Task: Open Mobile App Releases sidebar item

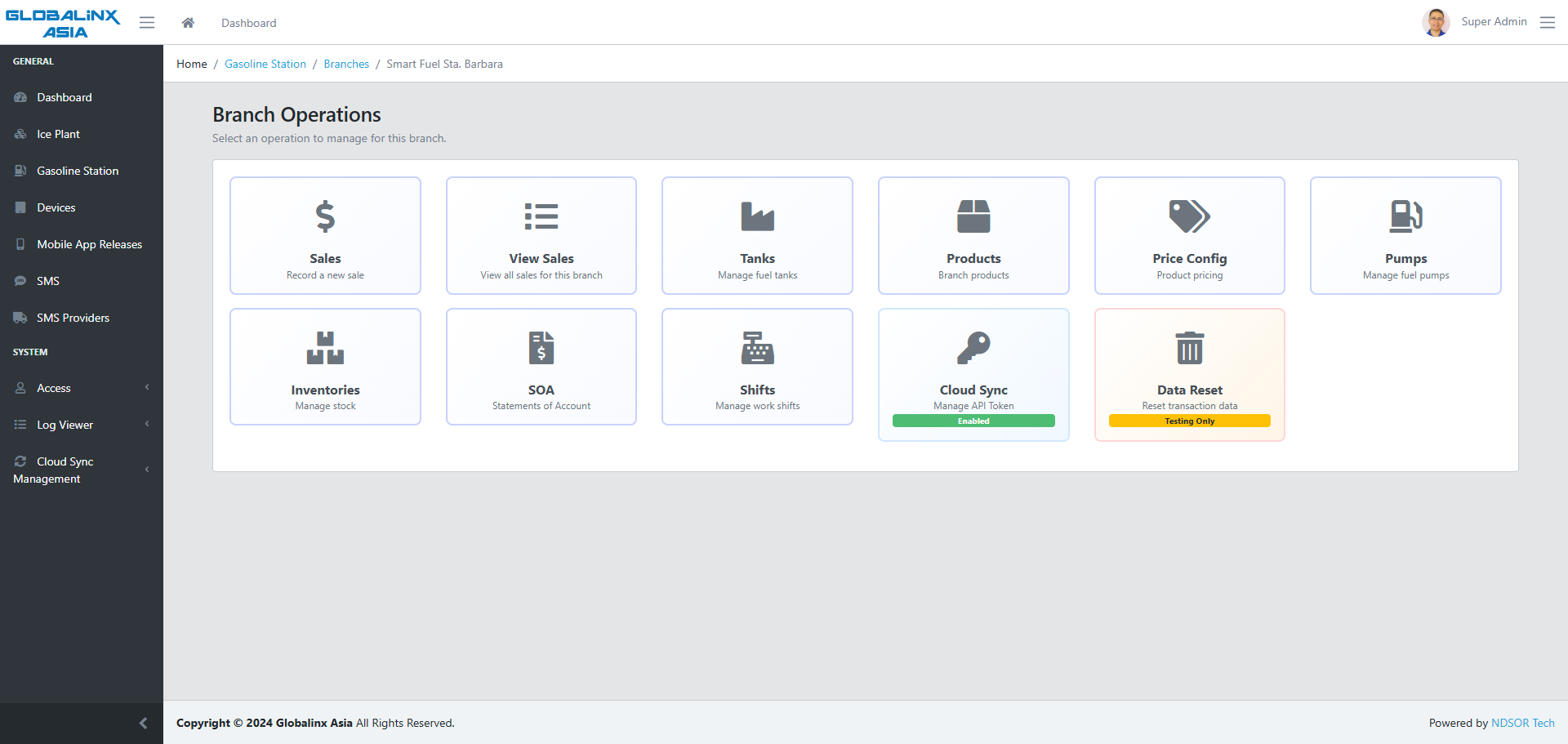Action: (82, 244)
